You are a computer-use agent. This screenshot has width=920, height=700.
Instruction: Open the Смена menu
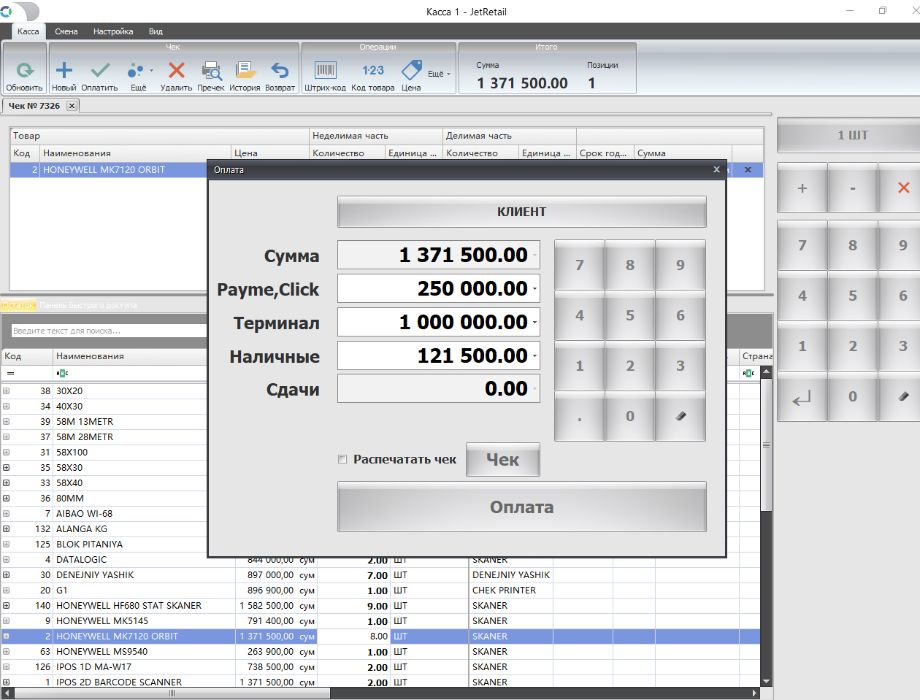point(66,31)
